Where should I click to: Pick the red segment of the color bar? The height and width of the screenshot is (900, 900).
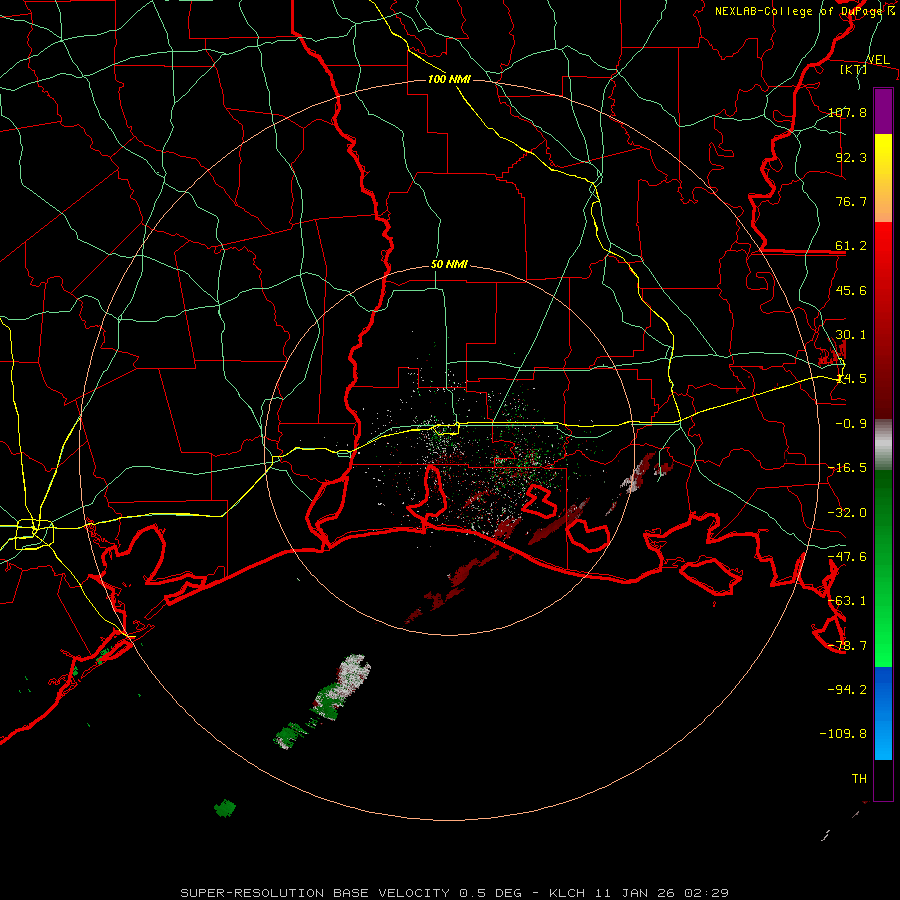[883, 320]
